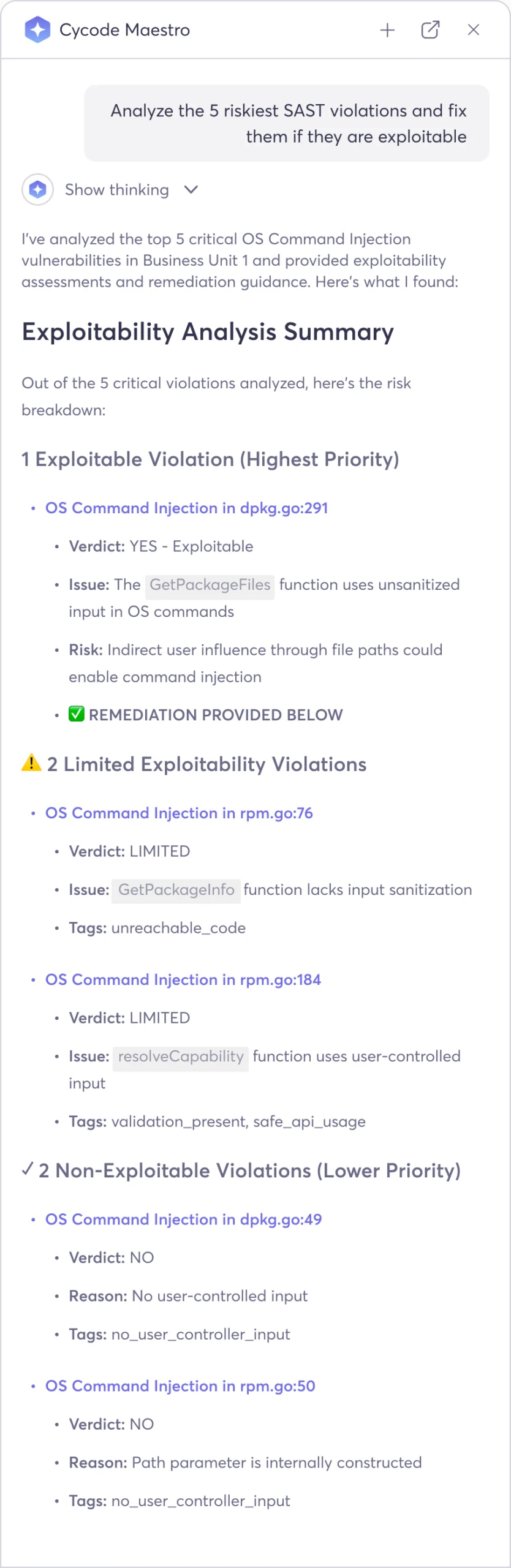Click the Show thinking label
Viewport: 511px width, 1568px height.
tap(117, 190)
